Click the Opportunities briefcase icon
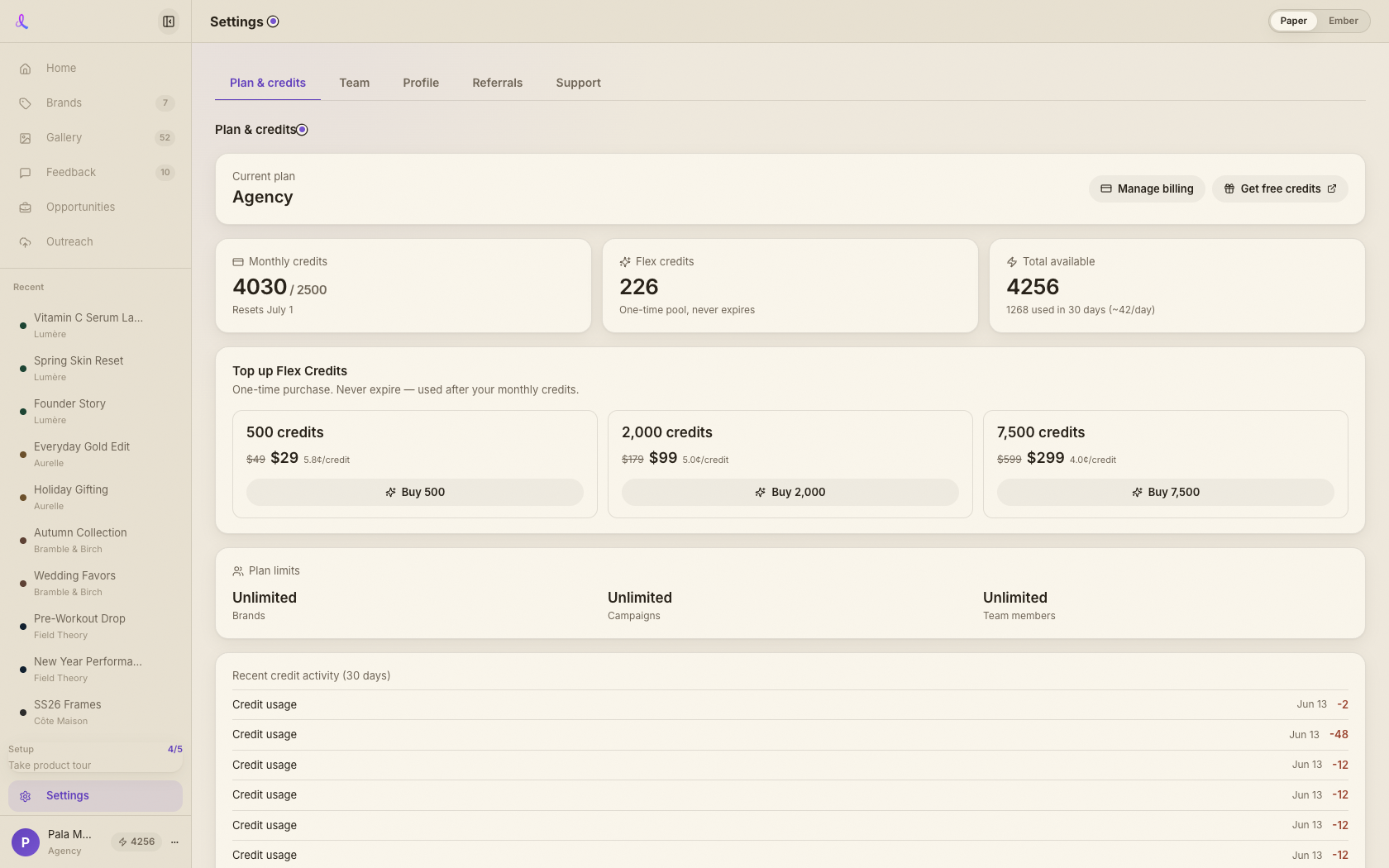The height and width of the screenshot is (868, 1389). pyautogui.click(x=26, y=207)
